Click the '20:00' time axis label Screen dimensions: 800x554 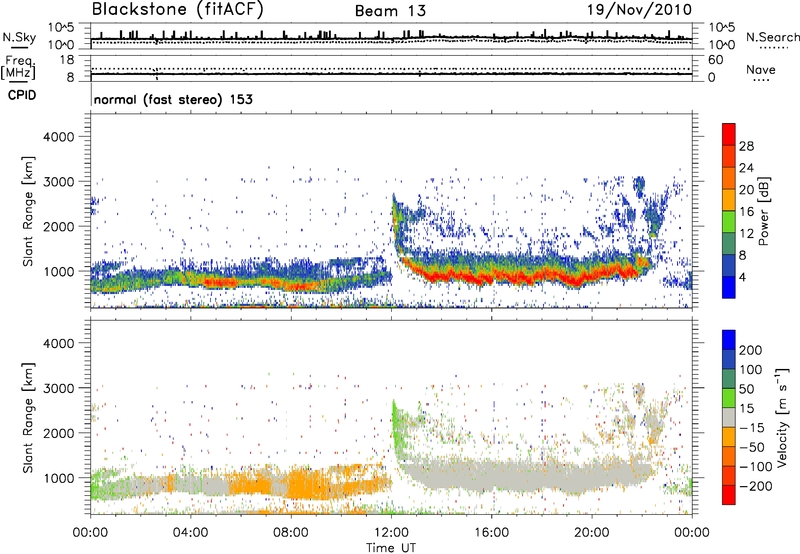pos(591,533)
